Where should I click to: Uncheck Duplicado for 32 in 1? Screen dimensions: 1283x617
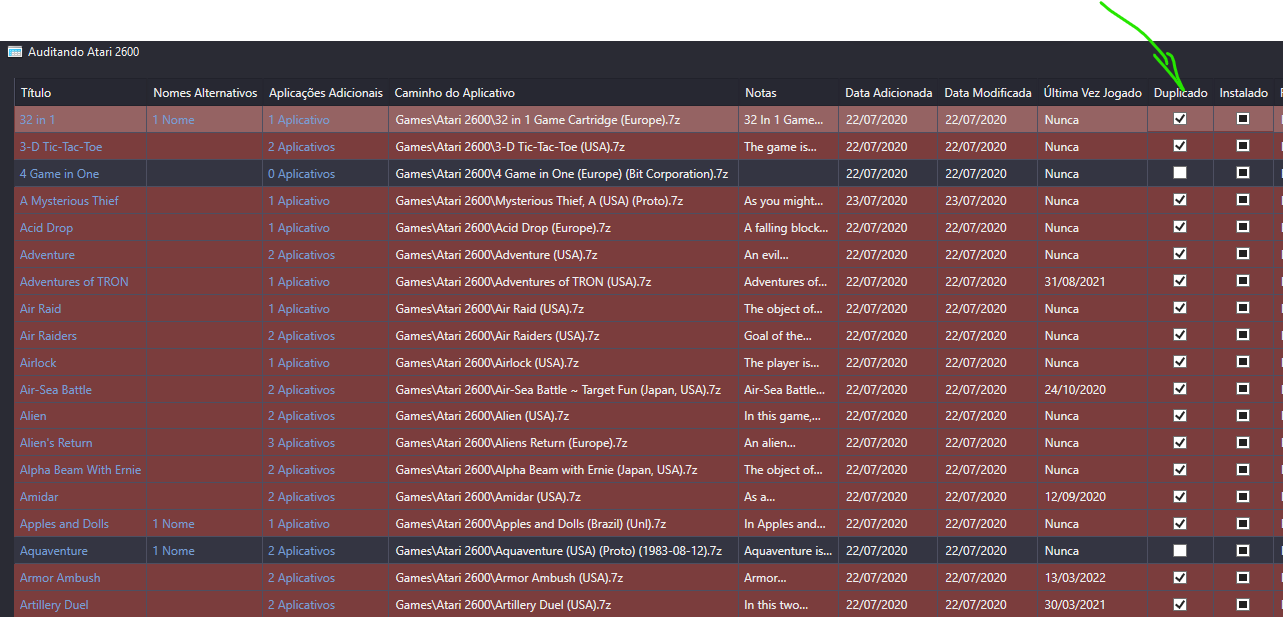point(1180,118)
